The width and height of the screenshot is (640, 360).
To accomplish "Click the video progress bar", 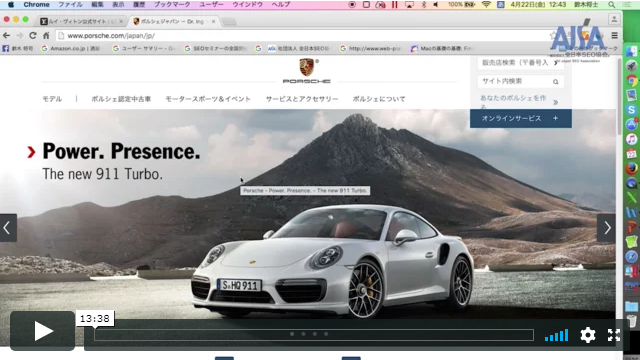I will tap(313, 335).
